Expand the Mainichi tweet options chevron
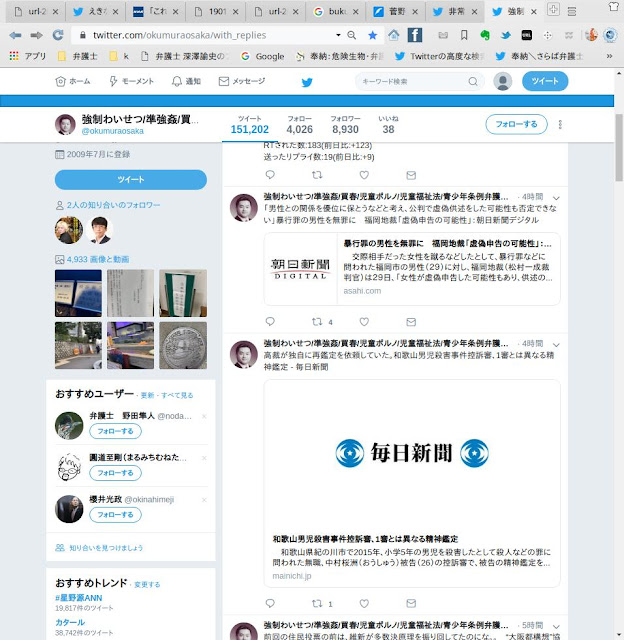Viewport: 624px width, 640px height. [x=556, y=345]
